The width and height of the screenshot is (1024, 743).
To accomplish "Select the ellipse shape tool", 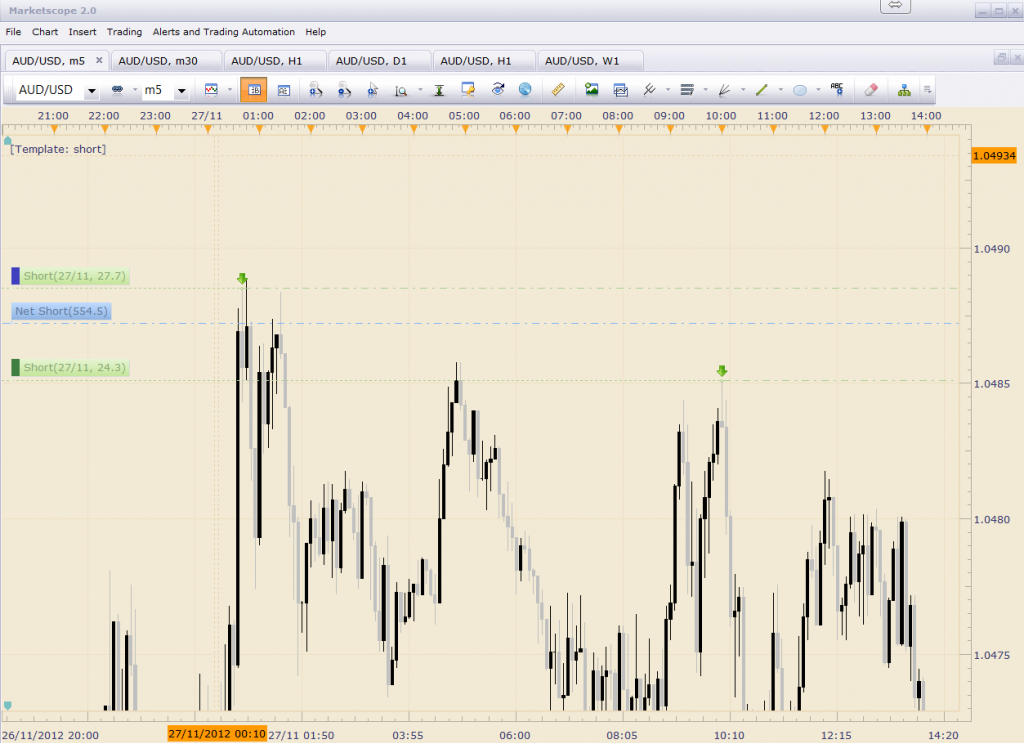I will [800, 90].
